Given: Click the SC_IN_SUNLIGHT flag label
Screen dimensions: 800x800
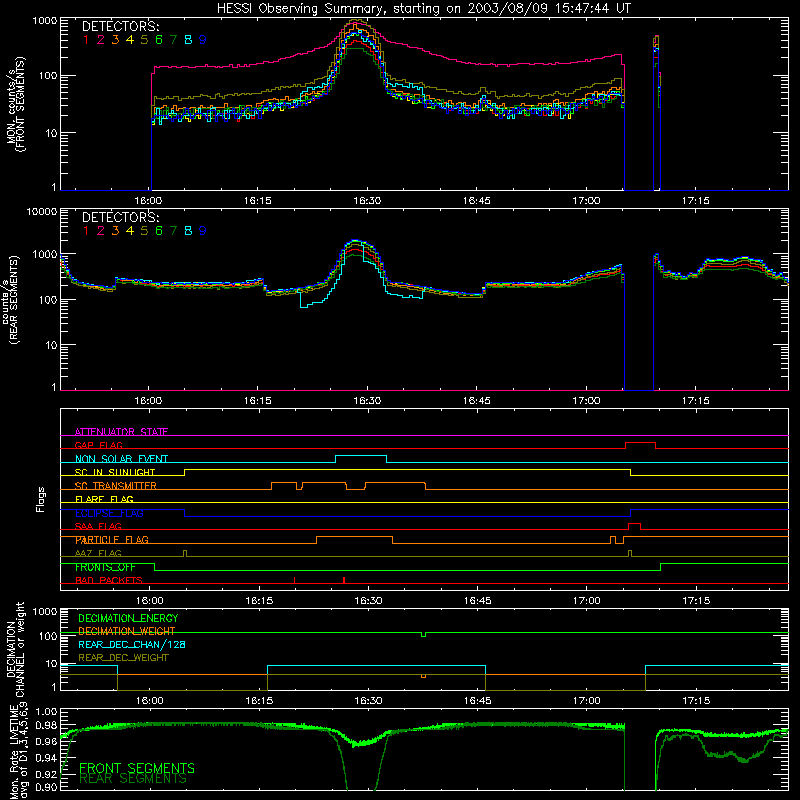Looking at the screenshot, I should pyautogui.click(x=115, y=472).
